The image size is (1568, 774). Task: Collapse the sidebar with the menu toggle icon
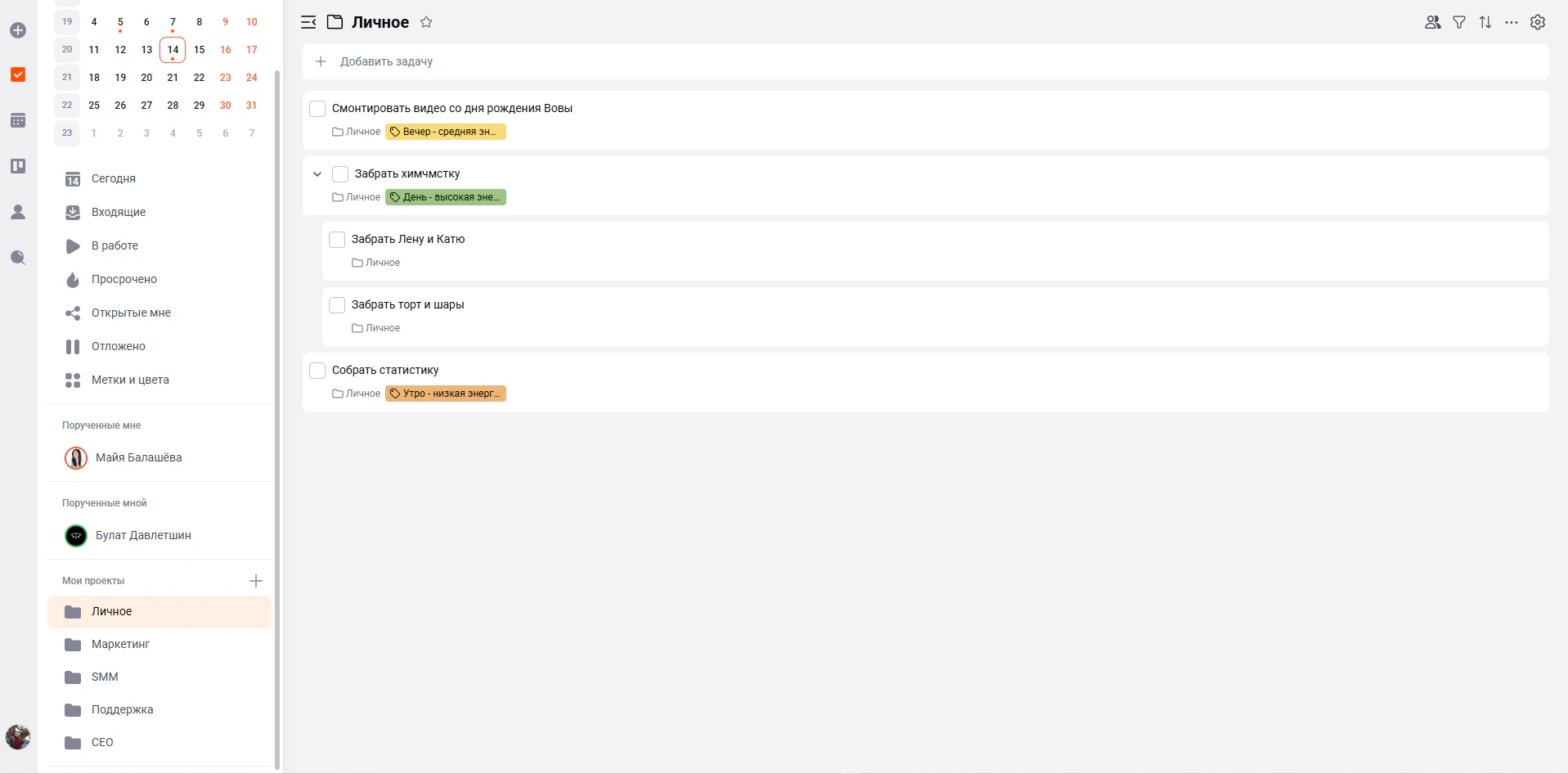point(308,22)
